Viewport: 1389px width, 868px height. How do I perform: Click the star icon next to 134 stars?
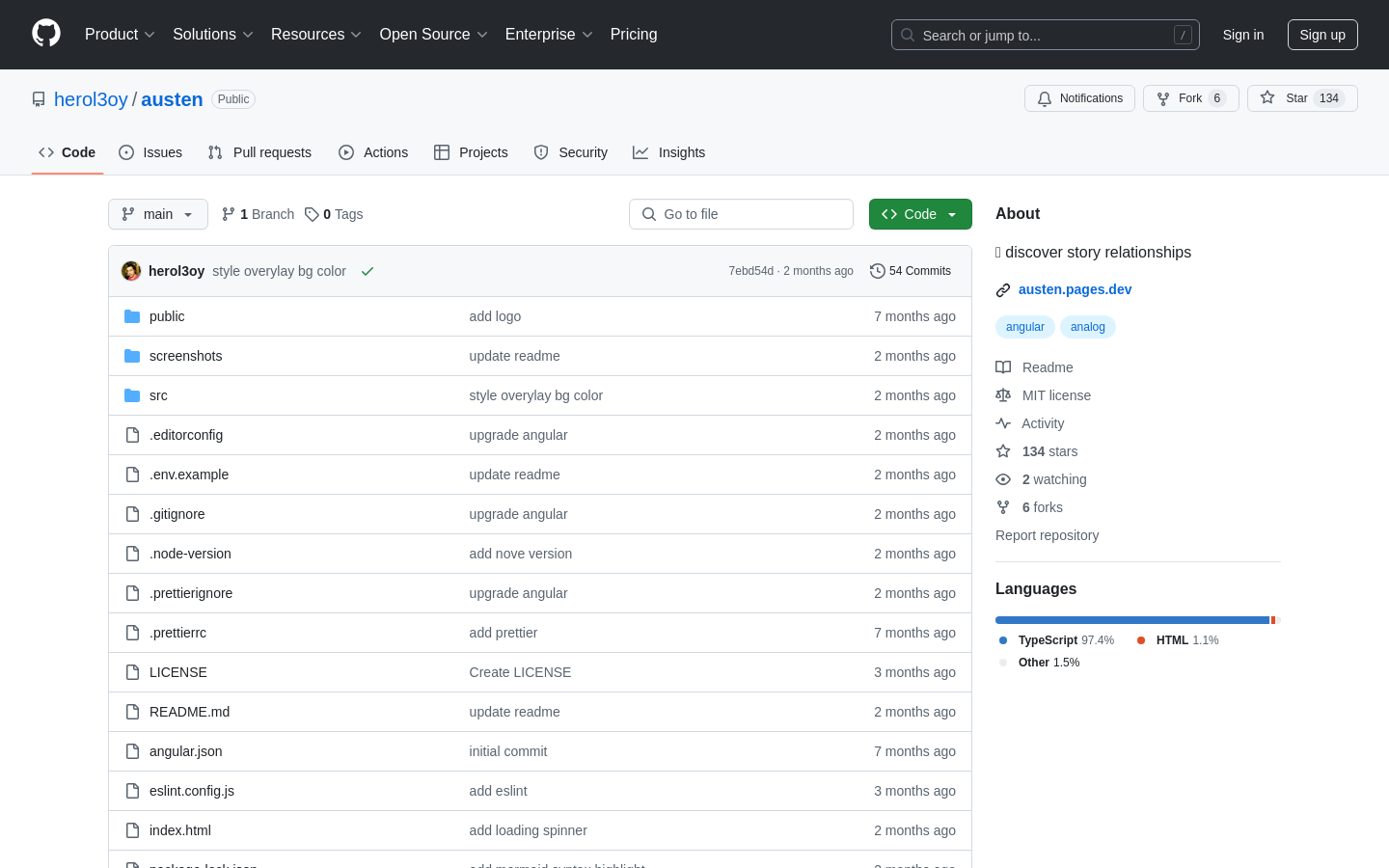[1003, 451]
